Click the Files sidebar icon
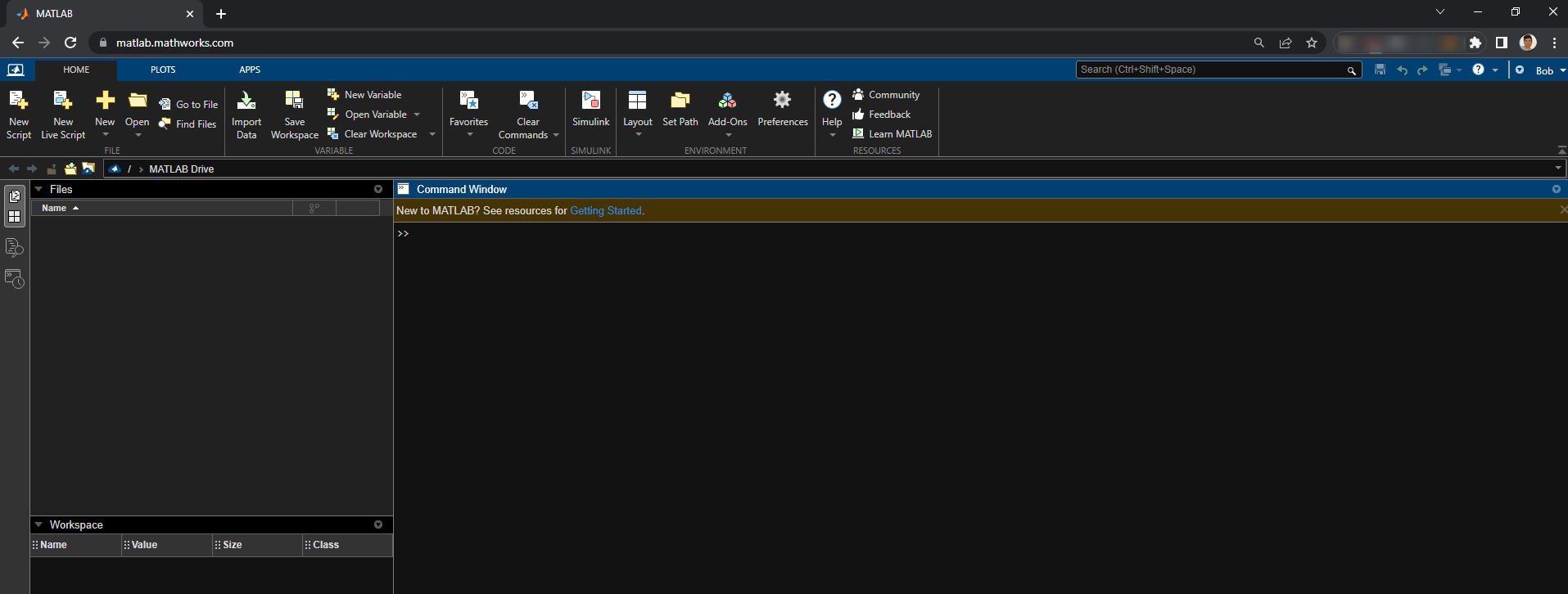1568x594 pixels. [x=15, y=196]
